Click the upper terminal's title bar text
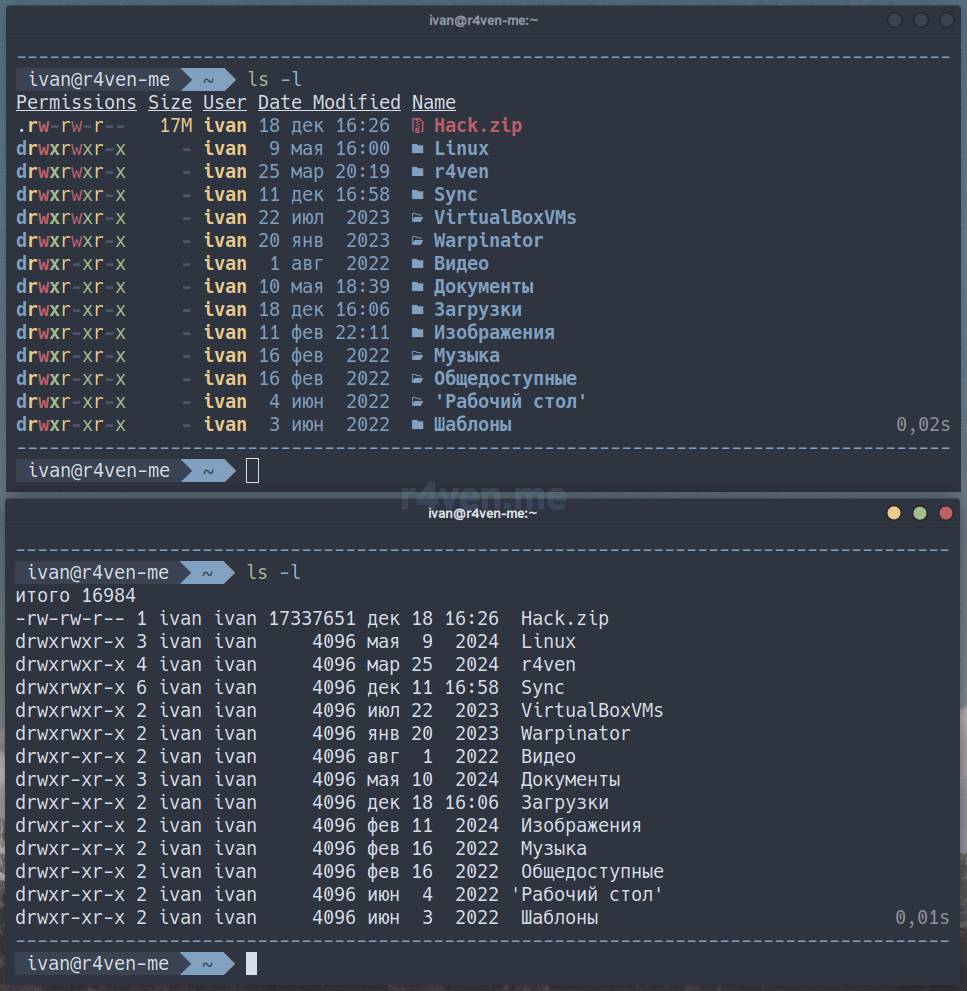The height and width of the screenshot is (991, 967). tap(483, 20)
